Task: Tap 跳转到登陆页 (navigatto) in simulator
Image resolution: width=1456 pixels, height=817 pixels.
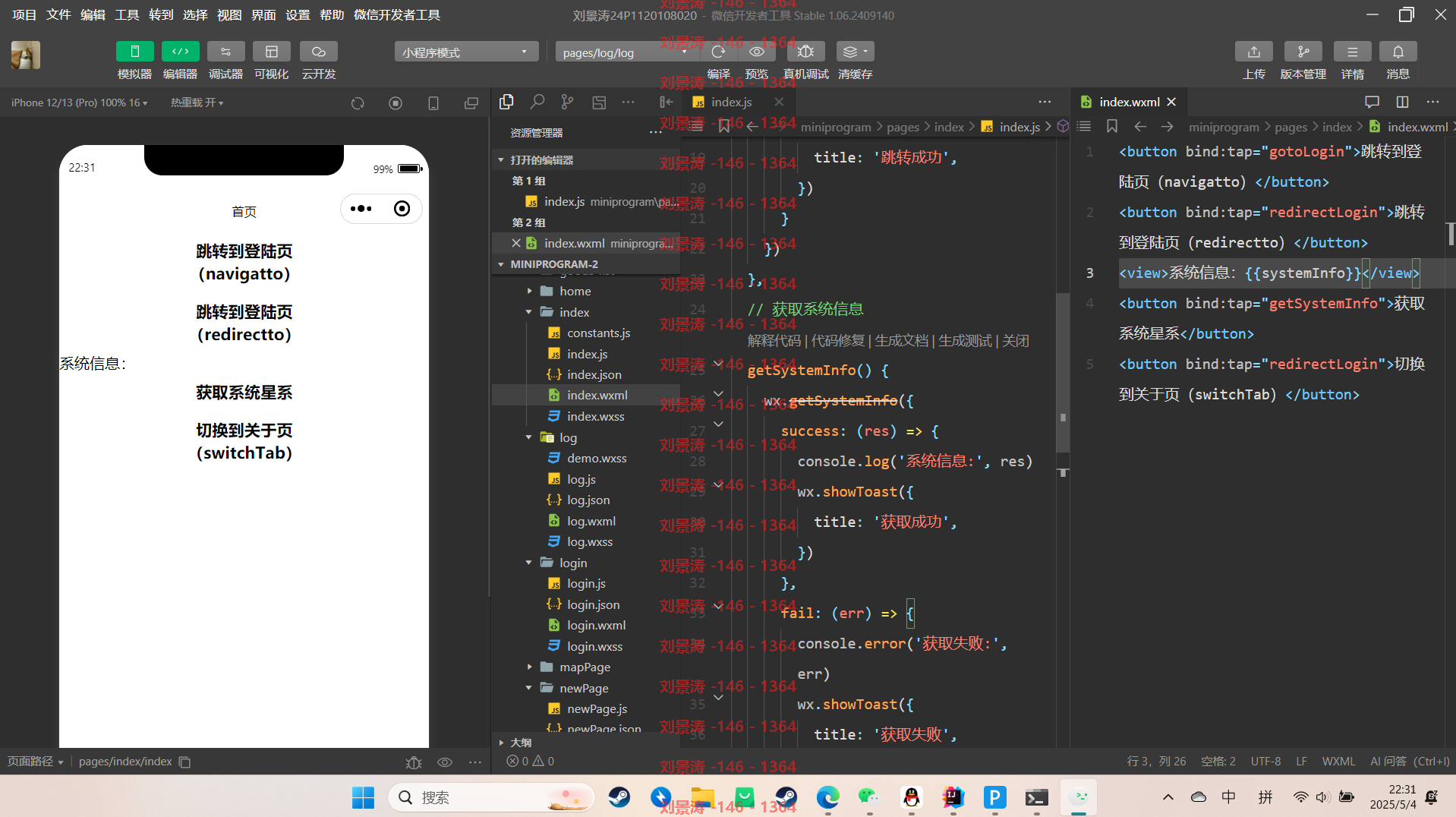Action: 244,263
